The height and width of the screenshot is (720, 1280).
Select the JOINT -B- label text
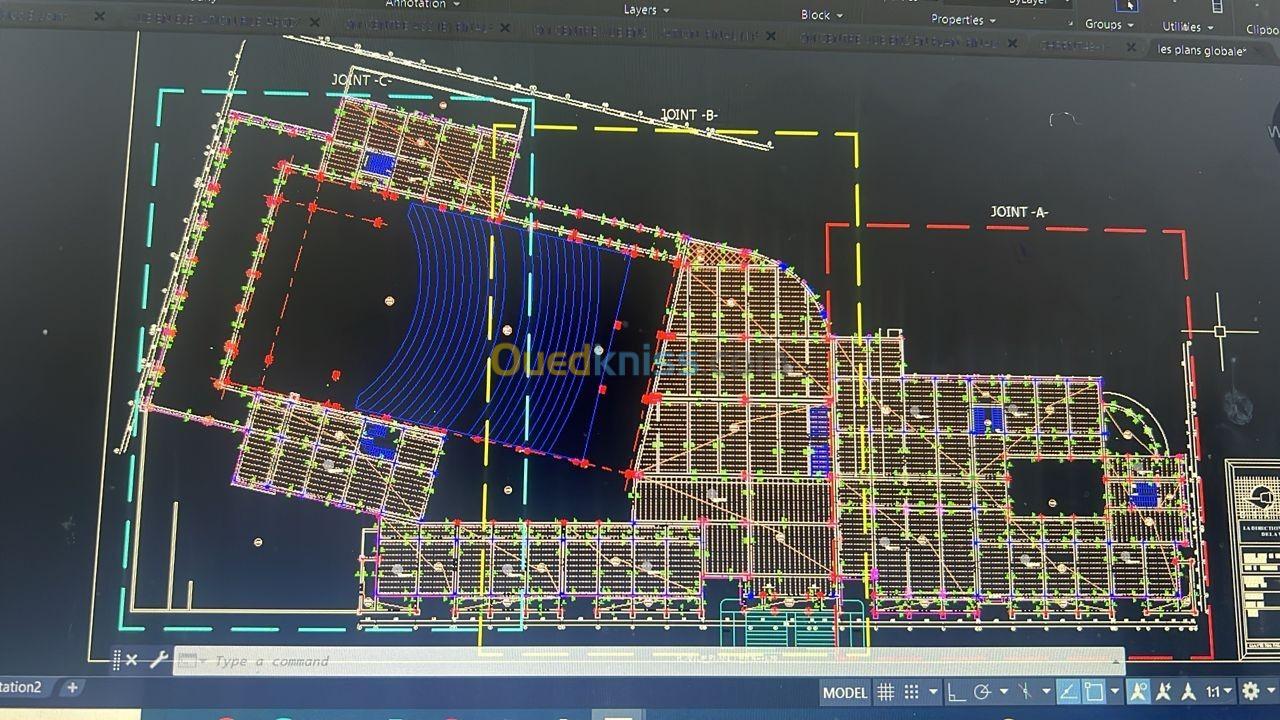(689, 115)
